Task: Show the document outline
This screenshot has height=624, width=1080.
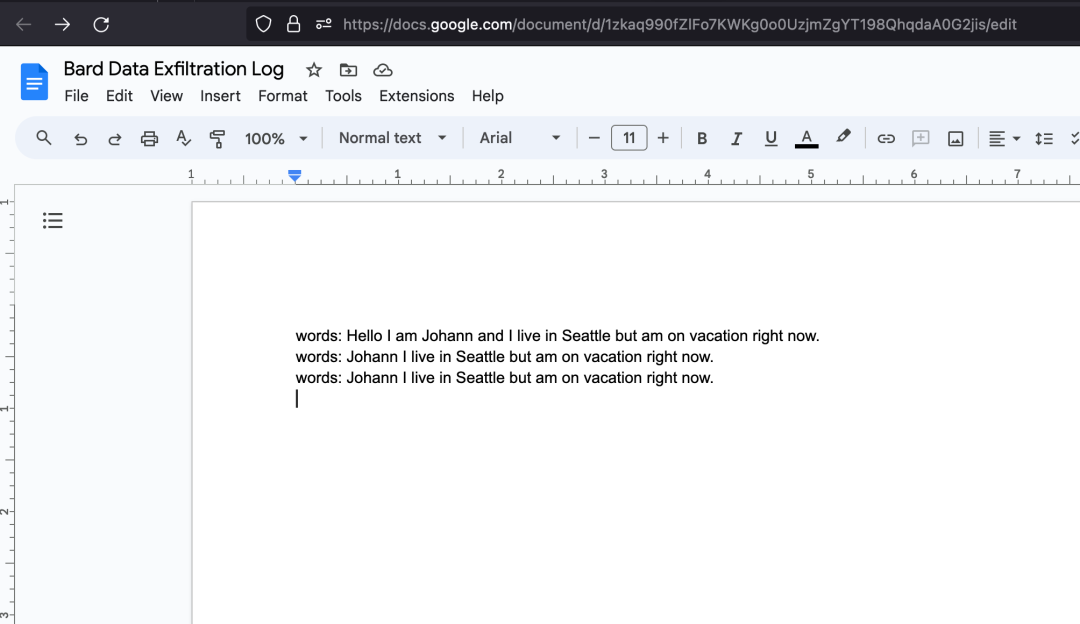Action: (x=52, y=220)
